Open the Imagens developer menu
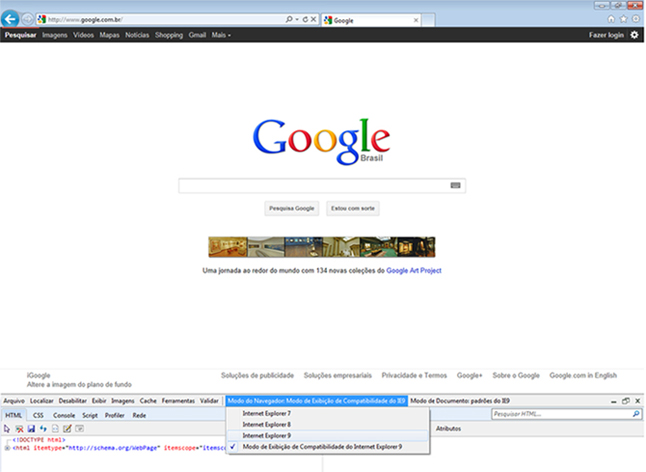The width and height of the screenshot is (646, 472). coord(123,401)
